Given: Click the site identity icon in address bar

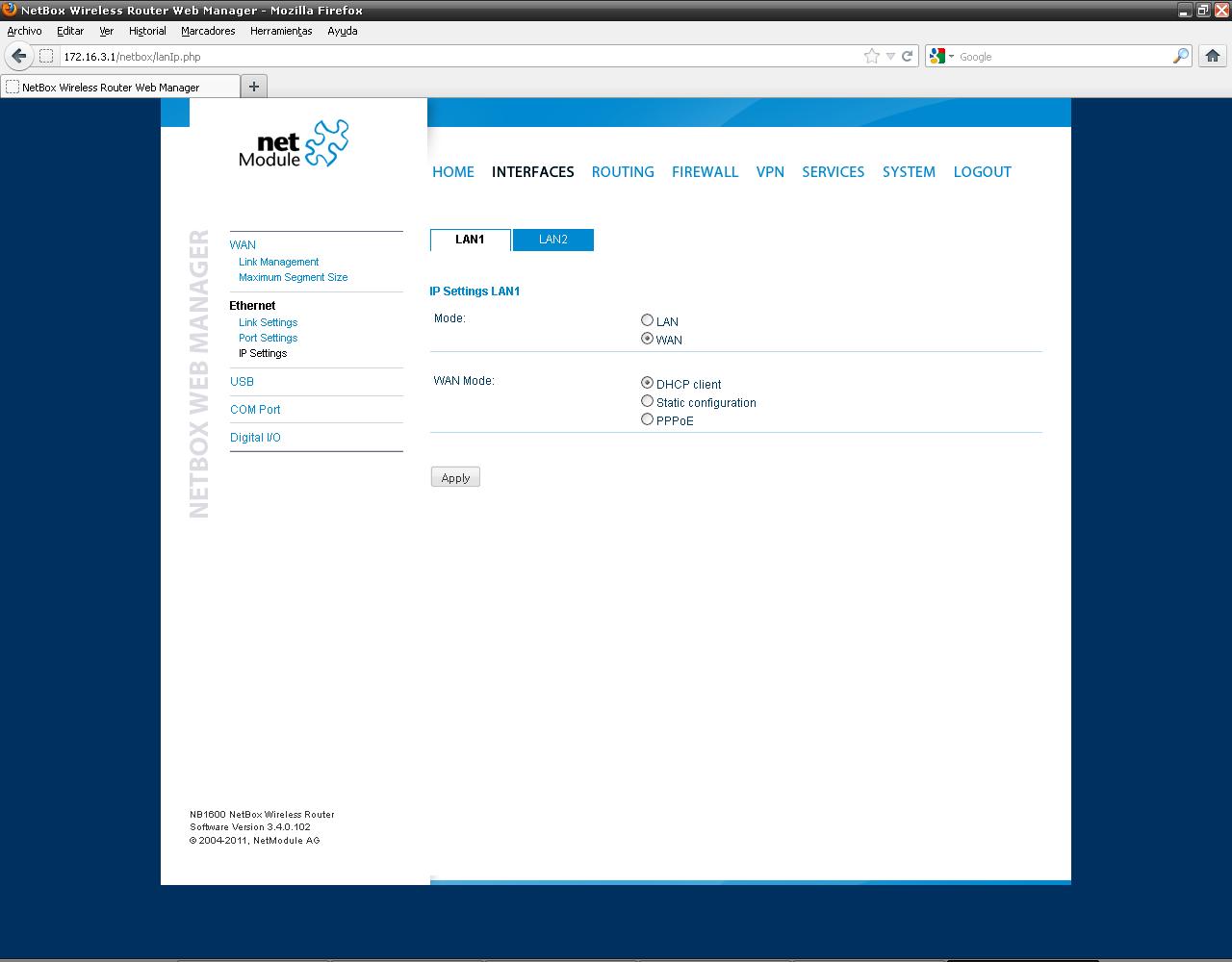Looking at the screenshot, I should 46,56.
